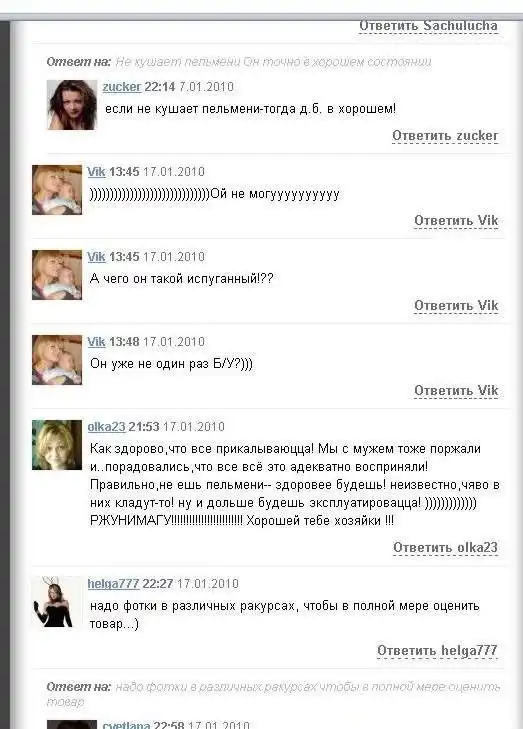
Task: Open olka23's user profile link
Action: [106, 427]
